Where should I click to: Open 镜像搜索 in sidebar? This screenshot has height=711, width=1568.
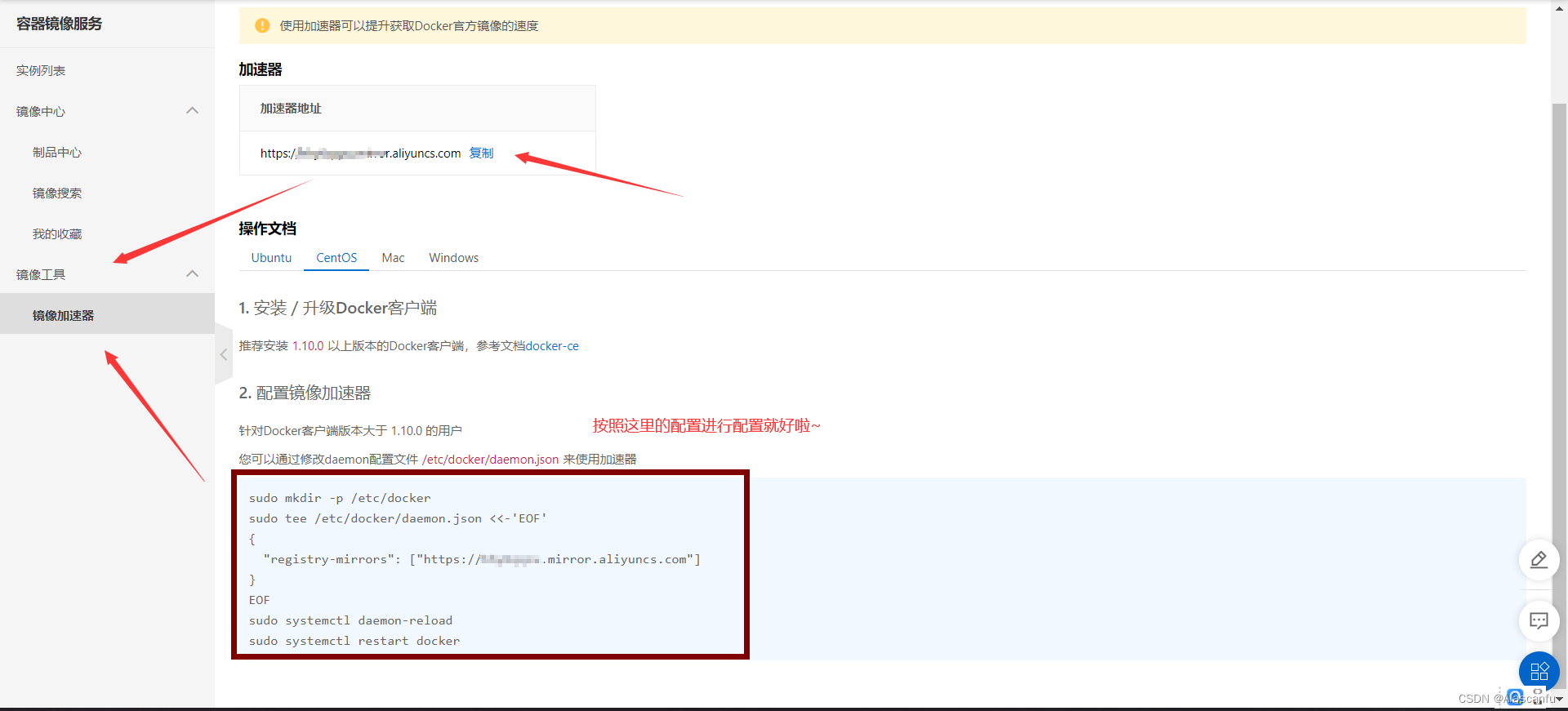click(57, 193)
